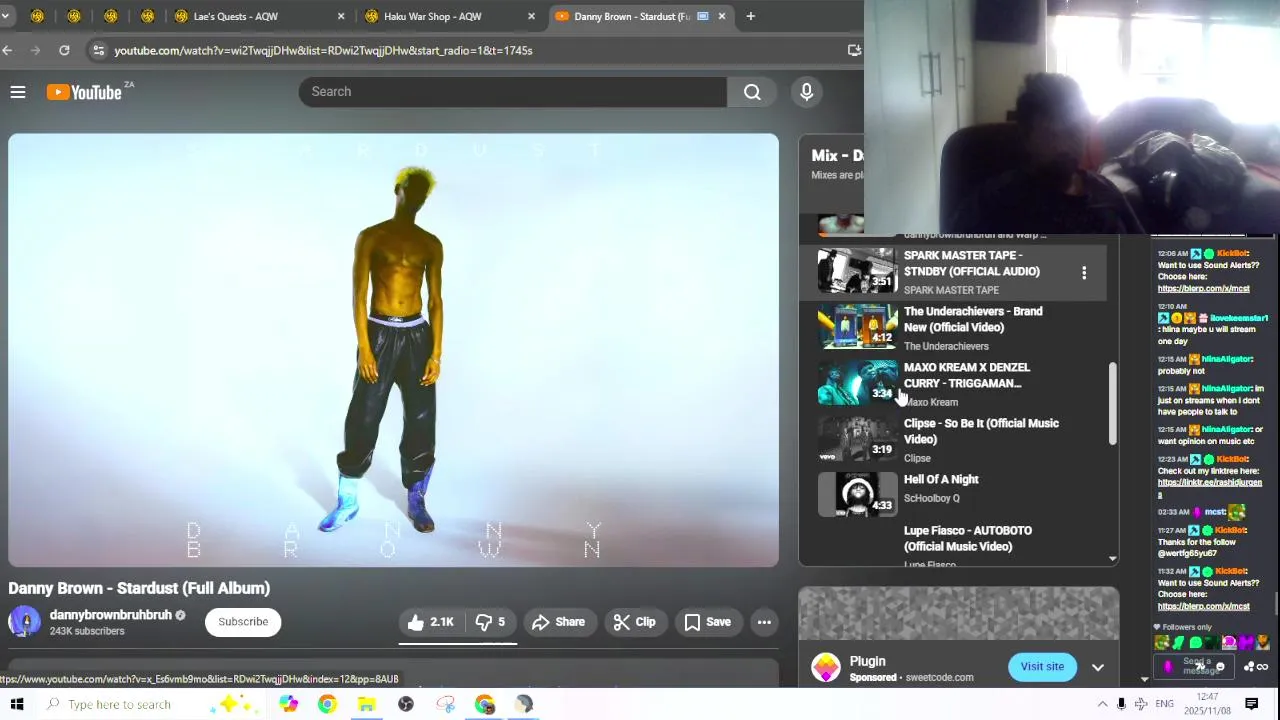Screen dimensions: 1280x720
Task: Click the address bar URL
Action: point(323,50)
